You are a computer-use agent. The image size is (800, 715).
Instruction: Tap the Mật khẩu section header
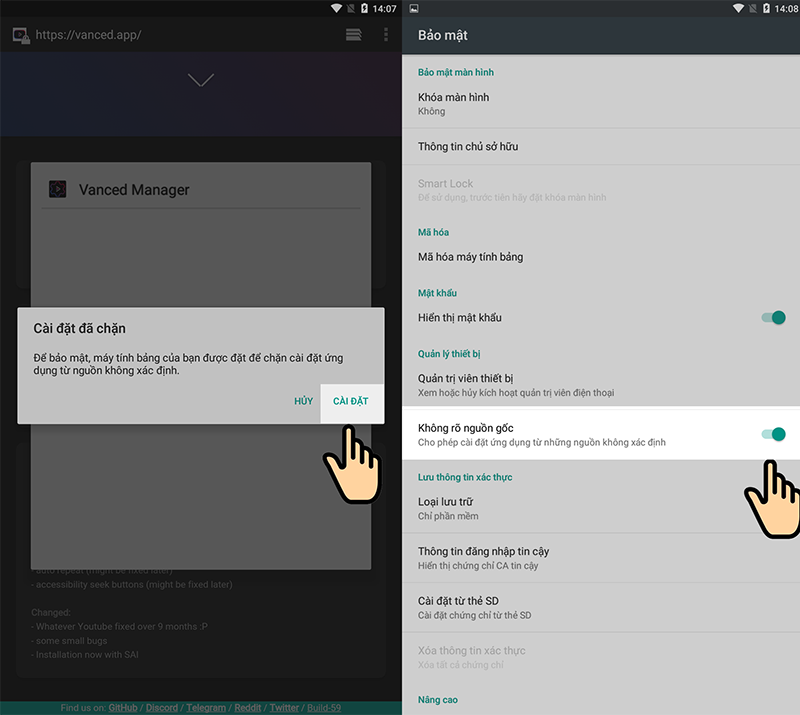pyautogui.click(x=437, y=293)
